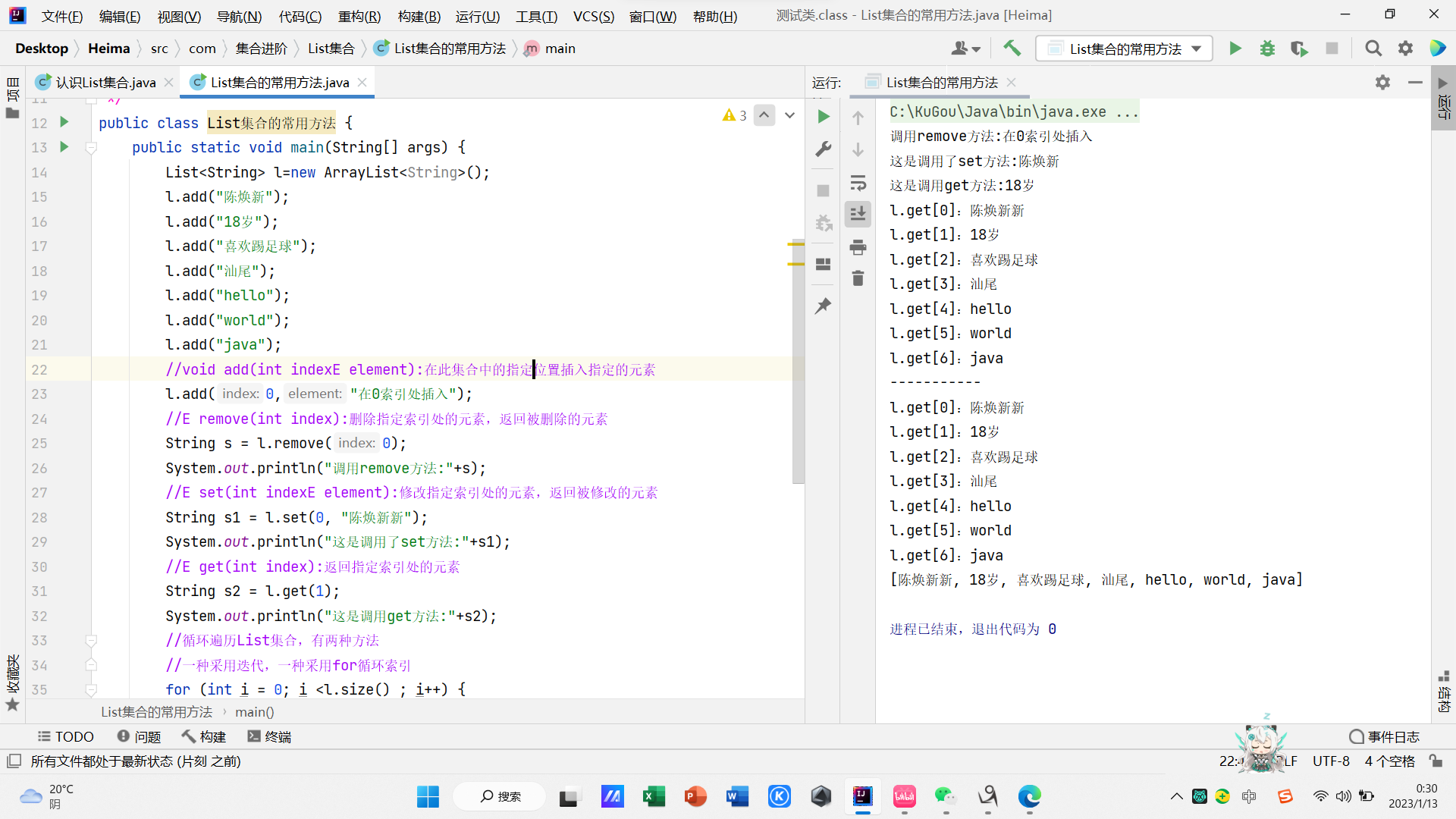Click the Build hammer icon

click(1012, 49)
